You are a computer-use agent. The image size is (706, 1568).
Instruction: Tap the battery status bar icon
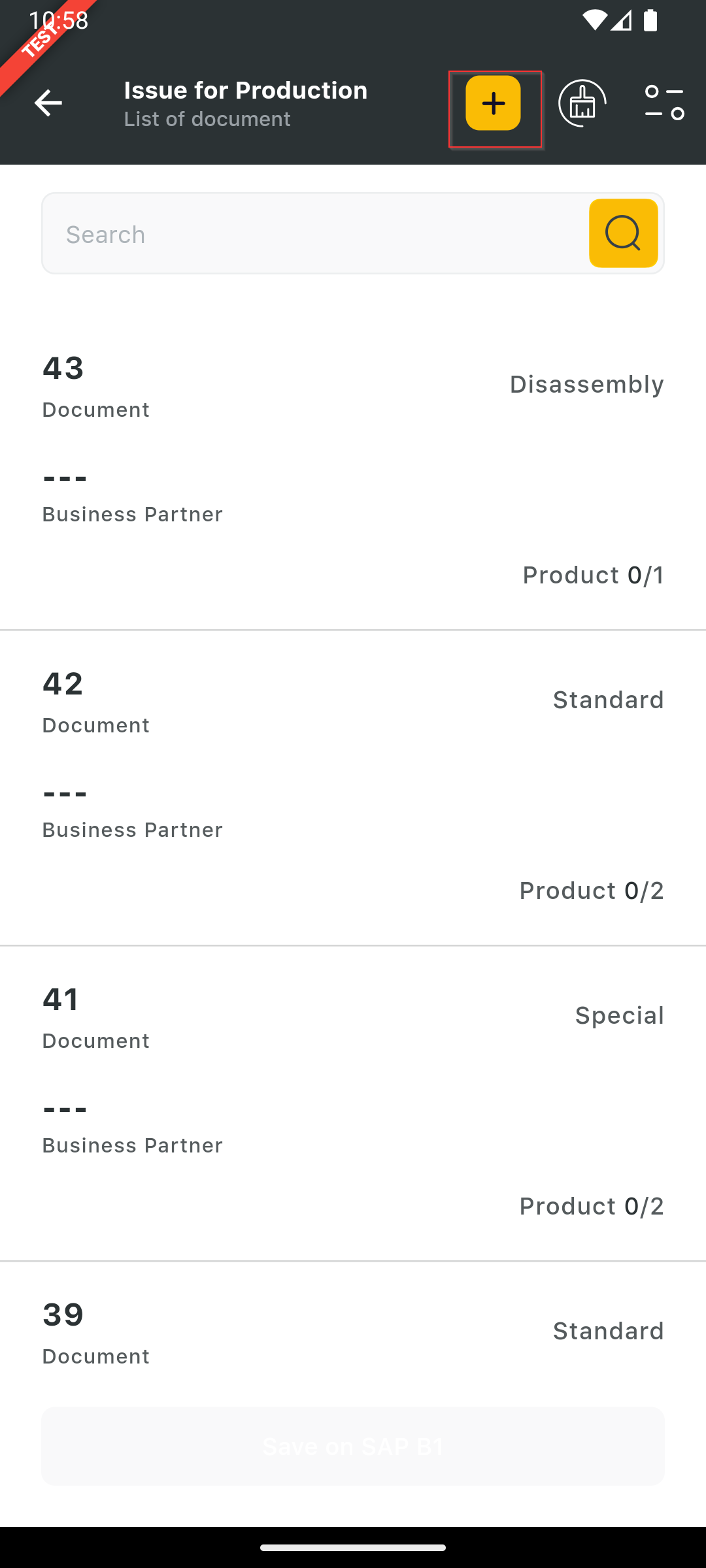click(x=650, y=21)
